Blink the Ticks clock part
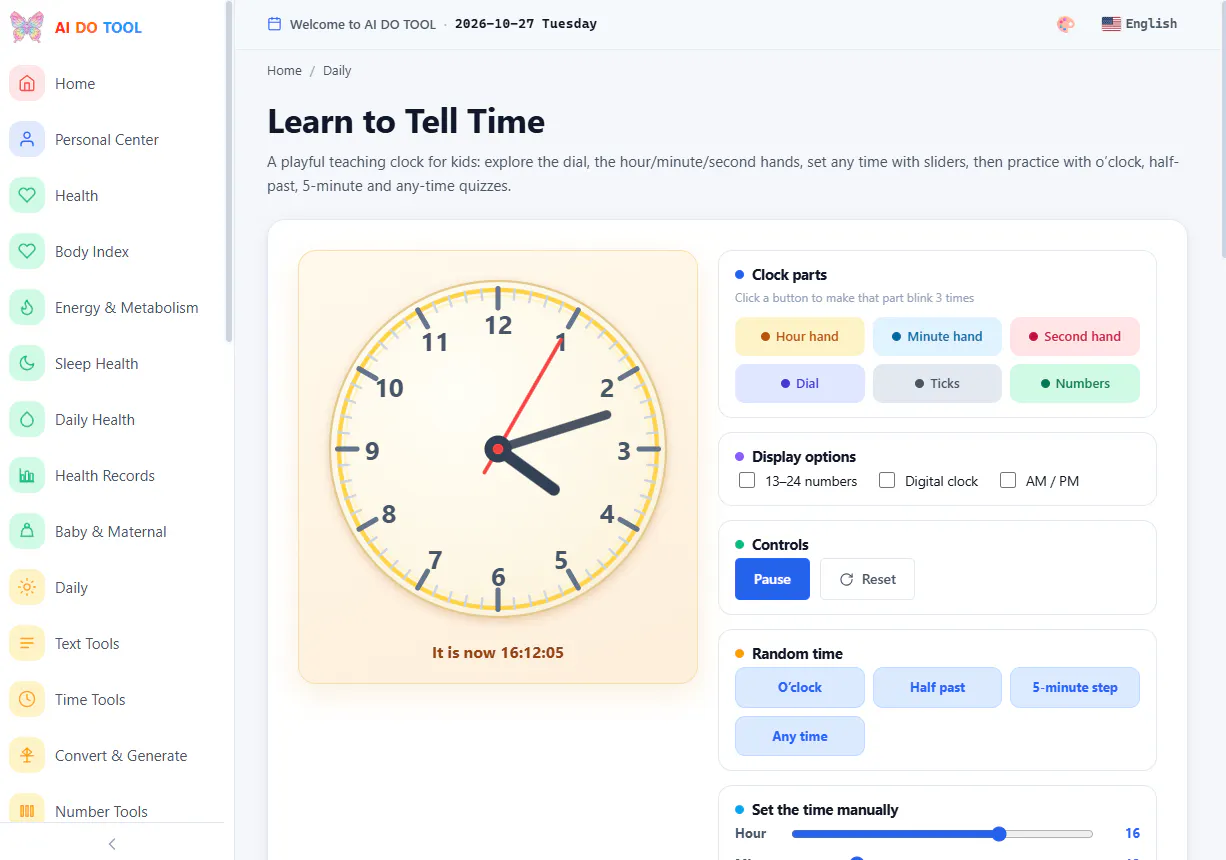This screenshot has height=860, width=1226. 937,384
